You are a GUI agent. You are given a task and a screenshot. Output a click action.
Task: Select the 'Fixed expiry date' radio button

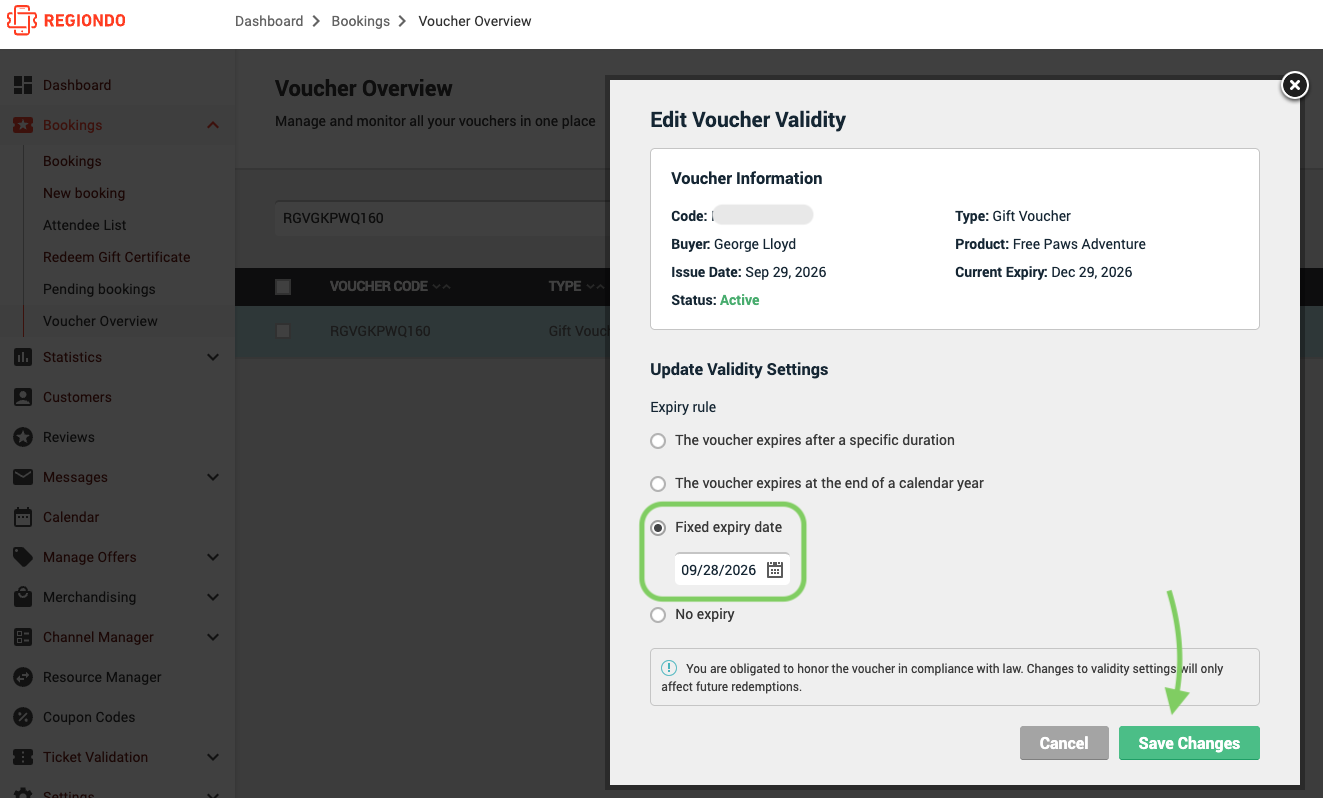pos(658,528)
